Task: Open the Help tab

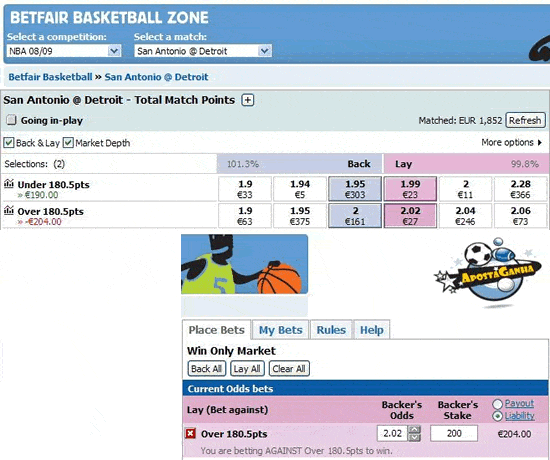Action: coord(372,330)
